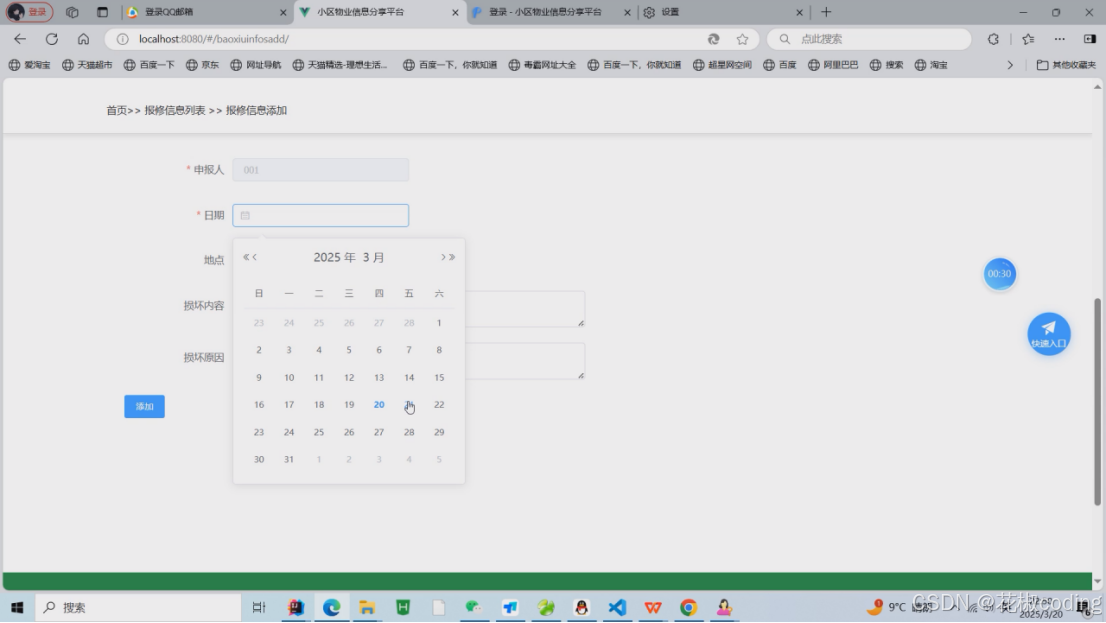Open the browser home page
The width and height of the screenshot is (1106, 623).
(x=83, y=39)
